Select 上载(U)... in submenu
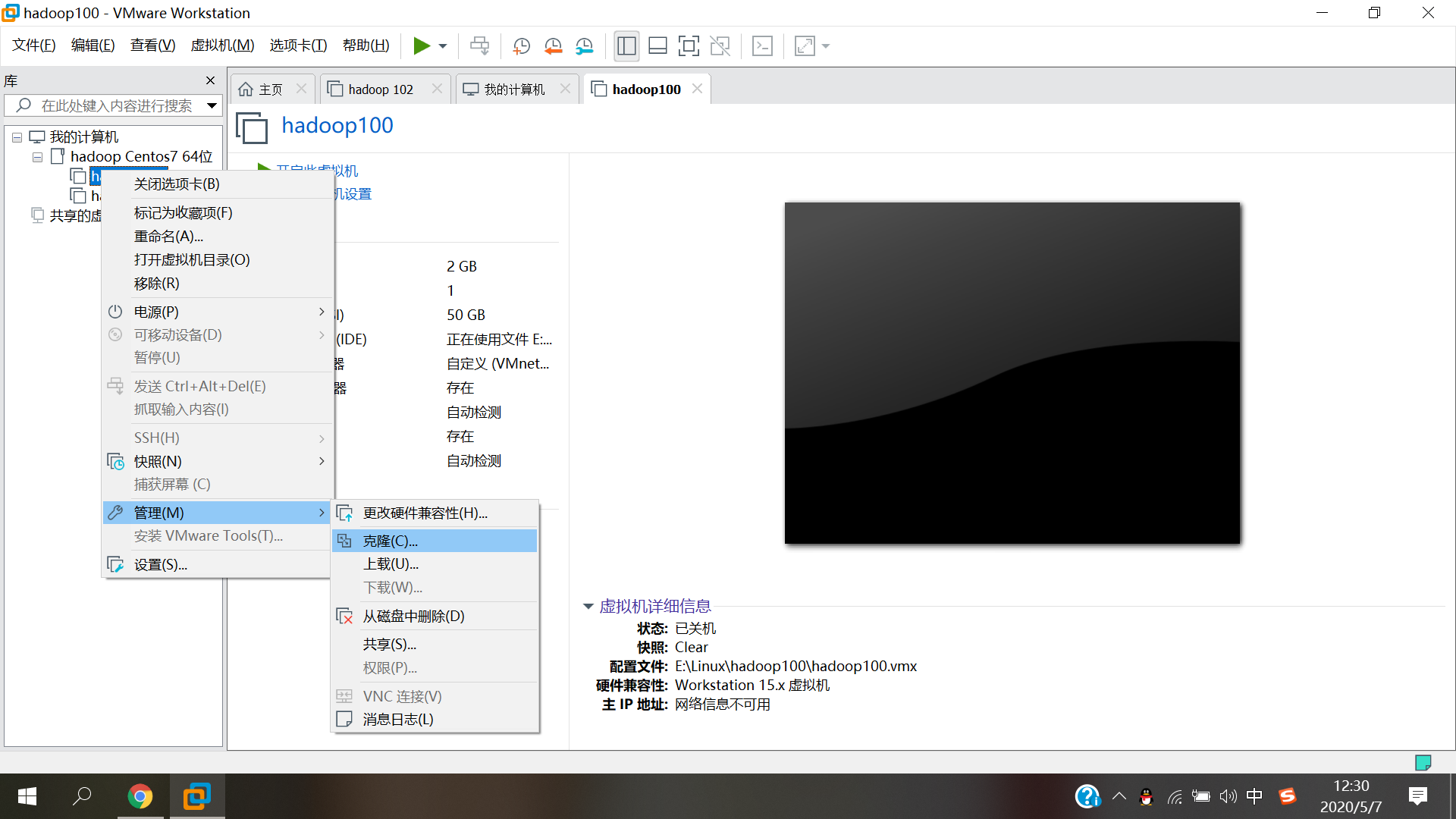The height and width of the screenshot is (819, 1456). click(x=435, y=564)
